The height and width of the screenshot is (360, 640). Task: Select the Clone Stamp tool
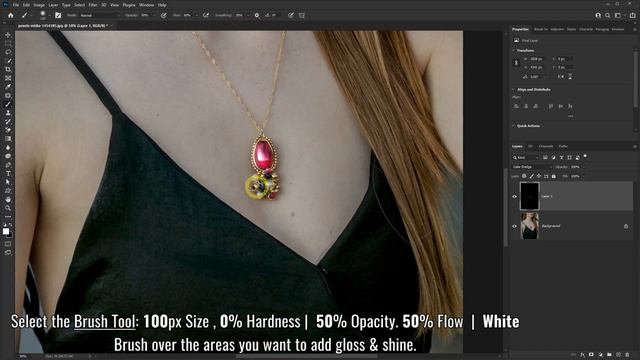tap(8, 113)
